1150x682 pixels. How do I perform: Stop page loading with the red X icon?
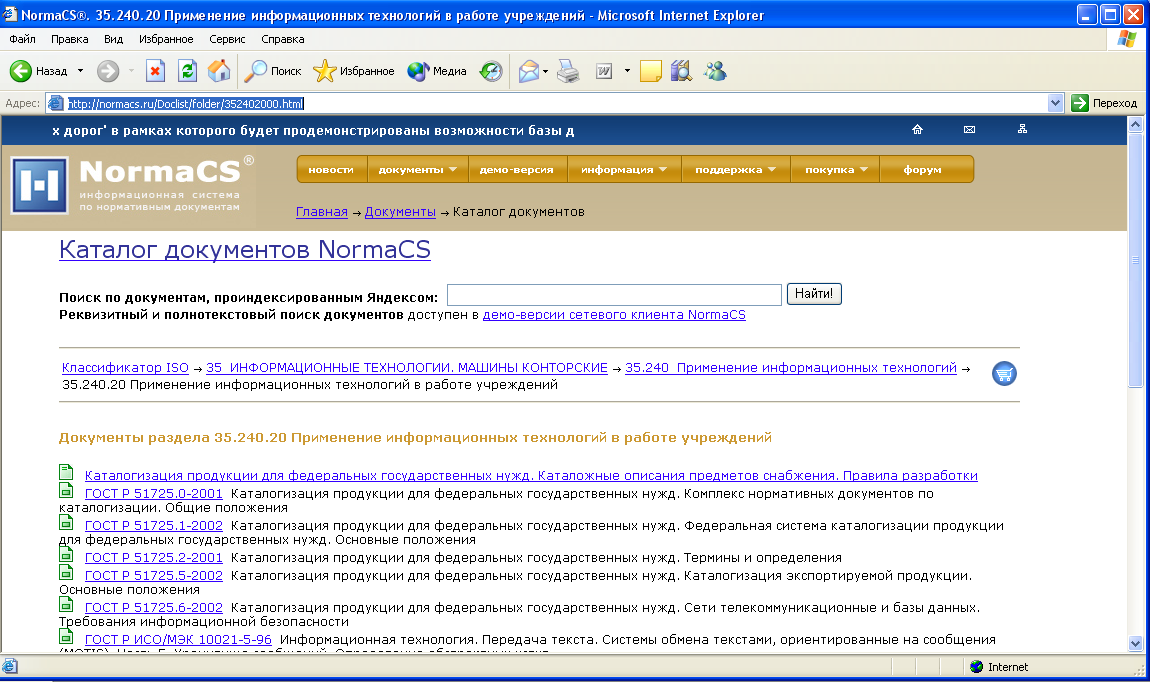click(155, 71)
